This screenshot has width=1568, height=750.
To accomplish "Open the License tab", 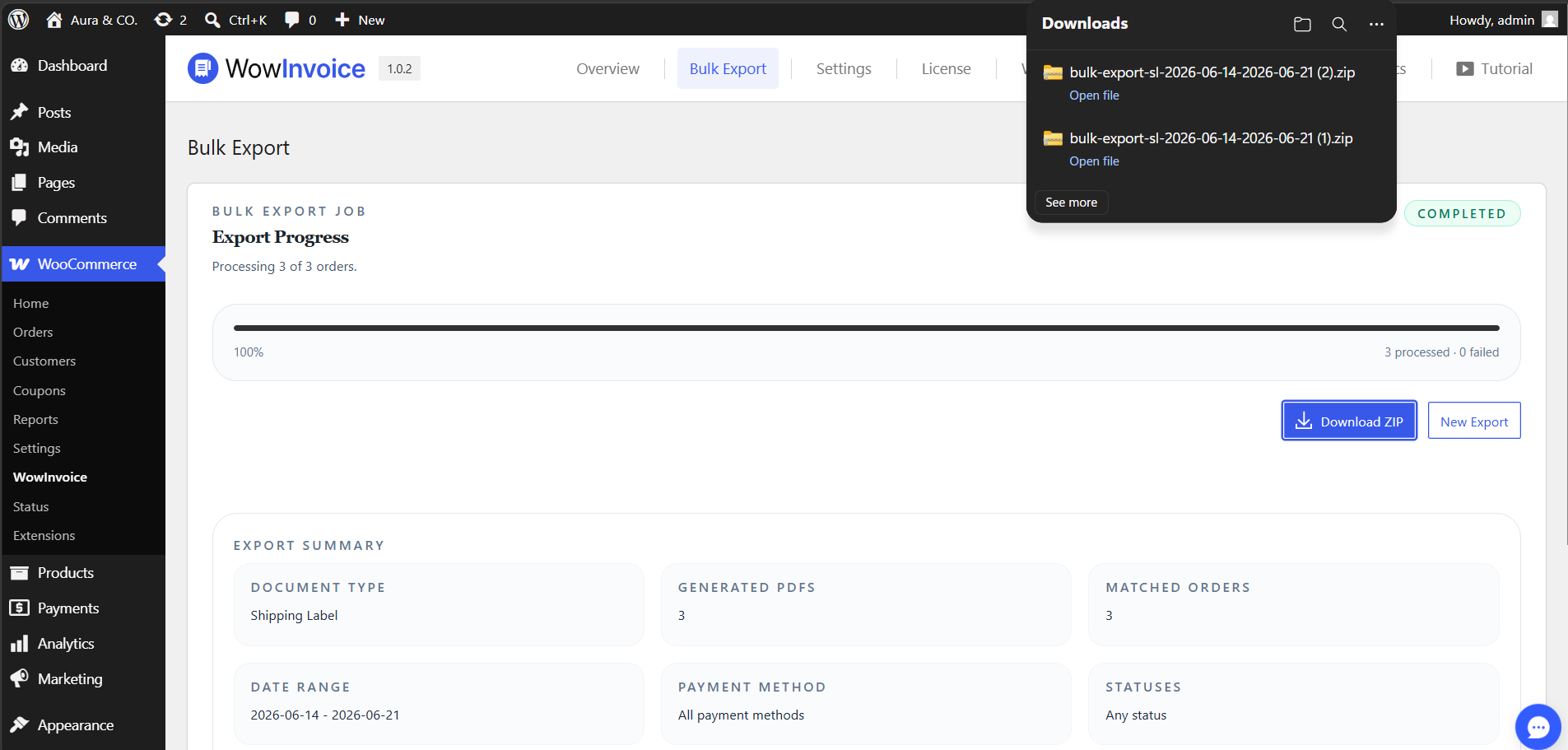I will [x=946, y=69].
